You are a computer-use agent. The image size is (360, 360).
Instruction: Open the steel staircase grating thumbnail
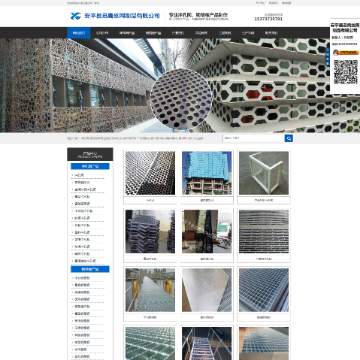pos(207,343)
